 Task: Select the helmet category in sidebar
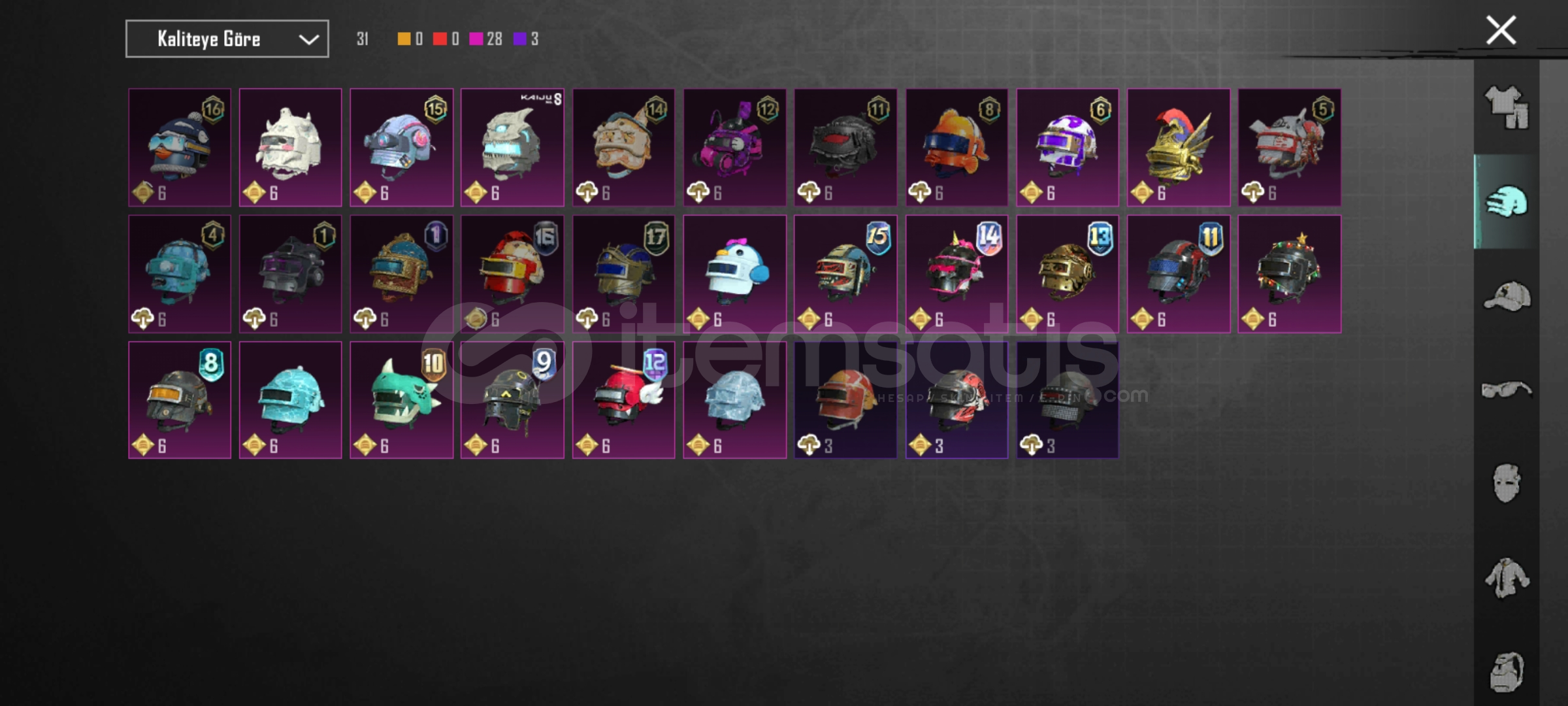pyautogui.click(x=1507, y=201)
